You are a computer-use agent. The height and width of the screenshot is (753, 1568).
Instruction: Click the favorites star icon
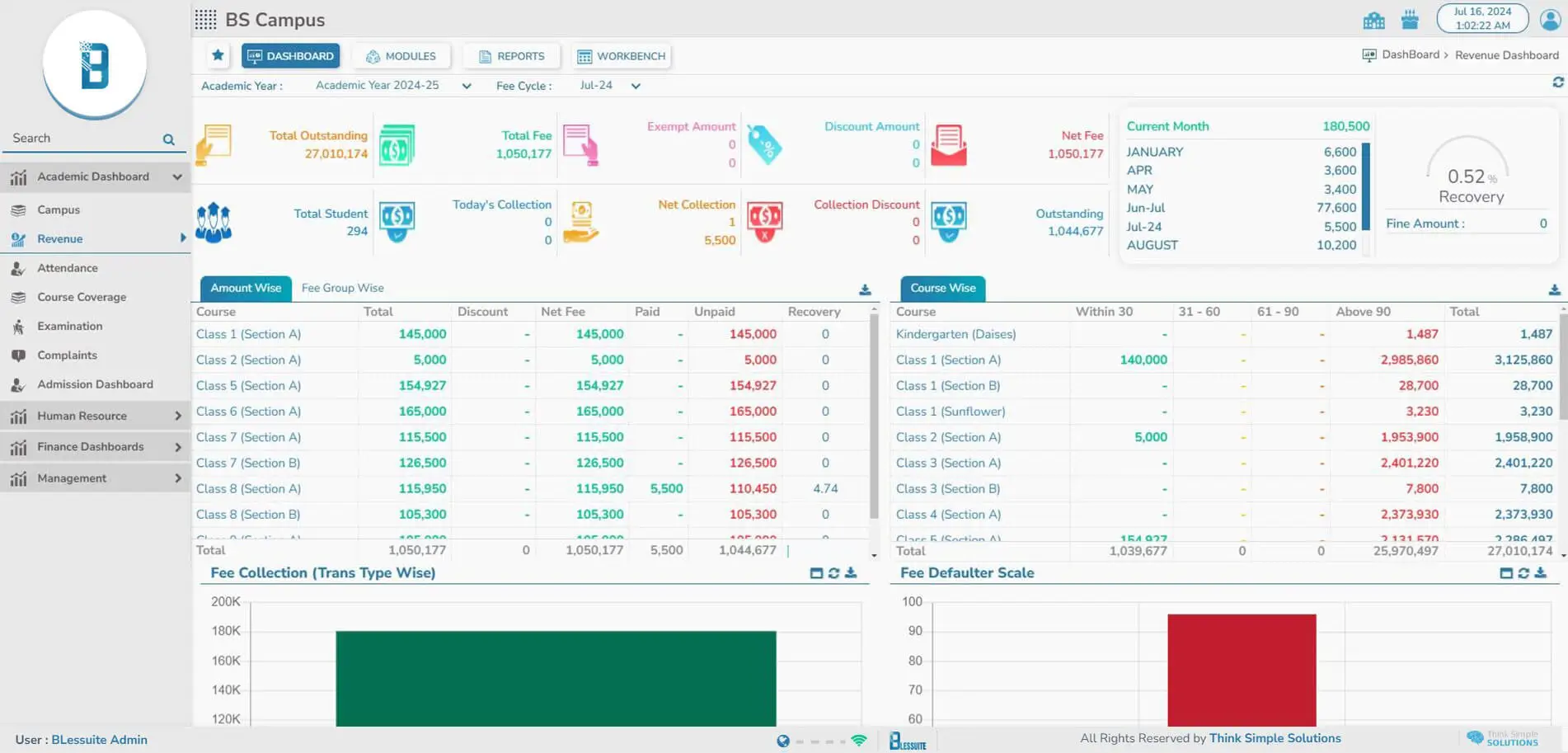click(x=218, y=55)
